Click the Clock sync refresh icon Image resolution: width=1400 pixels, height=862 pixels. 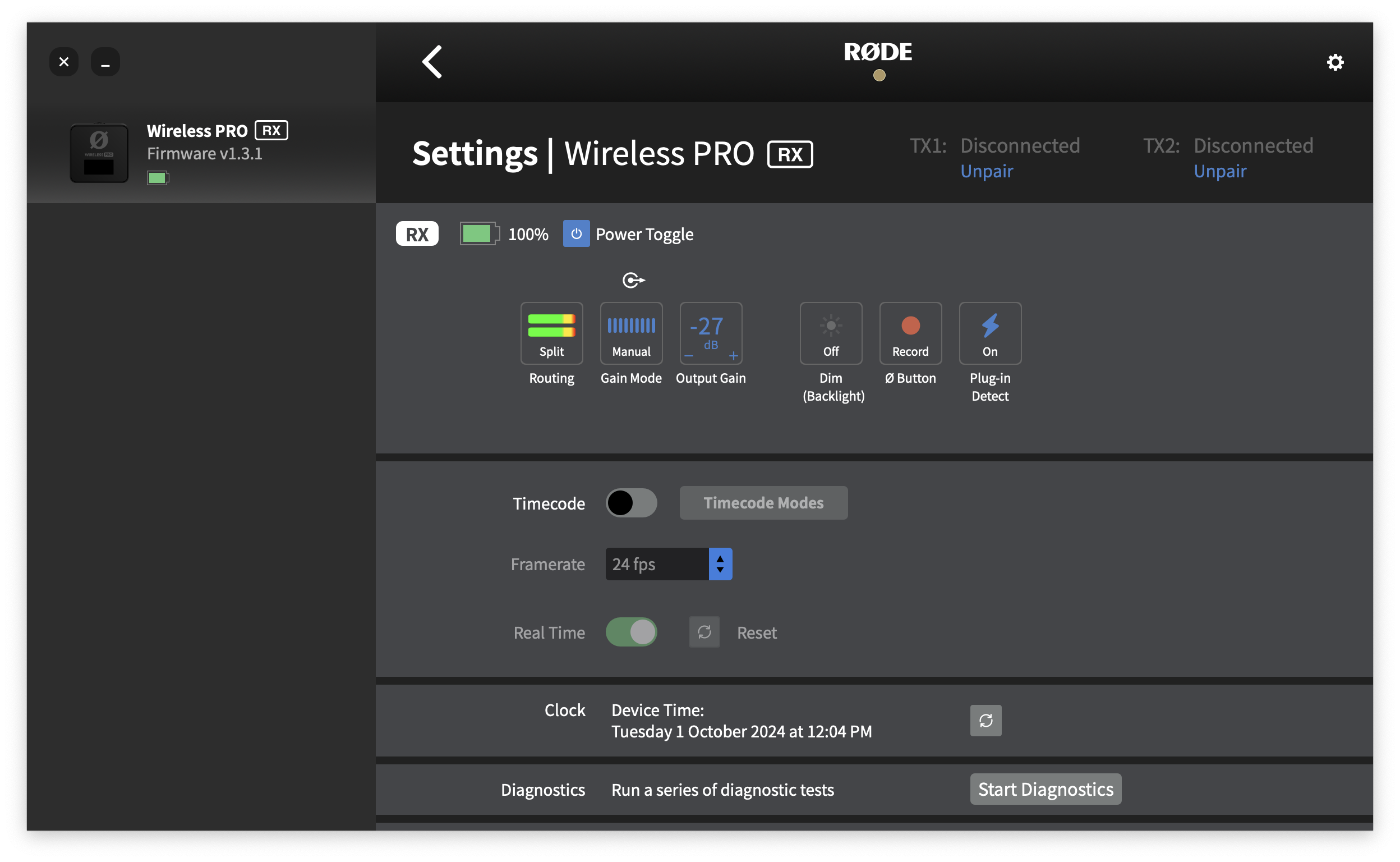coord(985,721)
